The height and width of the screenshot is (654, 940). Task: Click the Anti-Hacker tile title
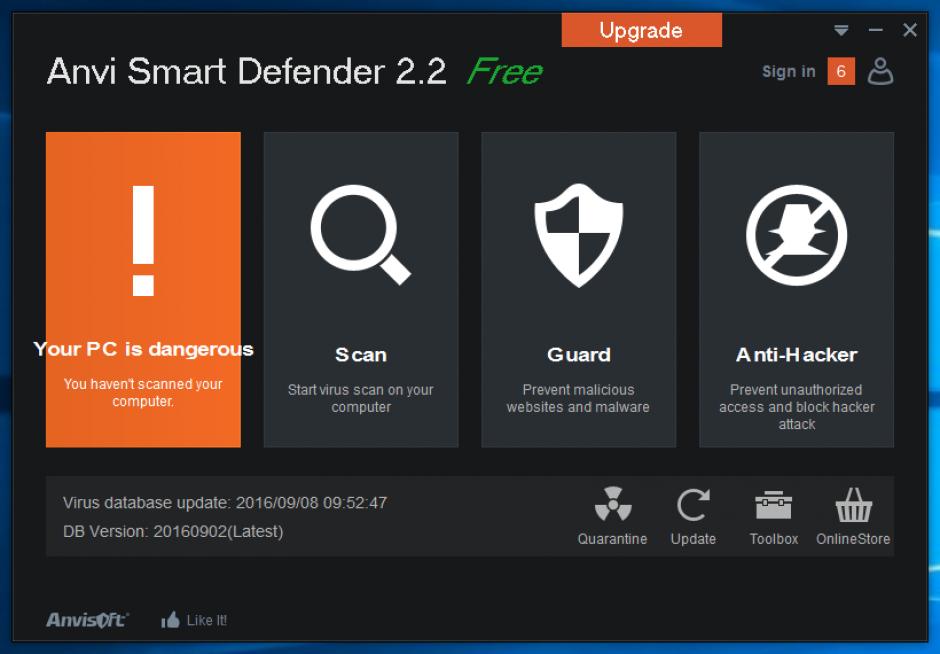point(796,355)
